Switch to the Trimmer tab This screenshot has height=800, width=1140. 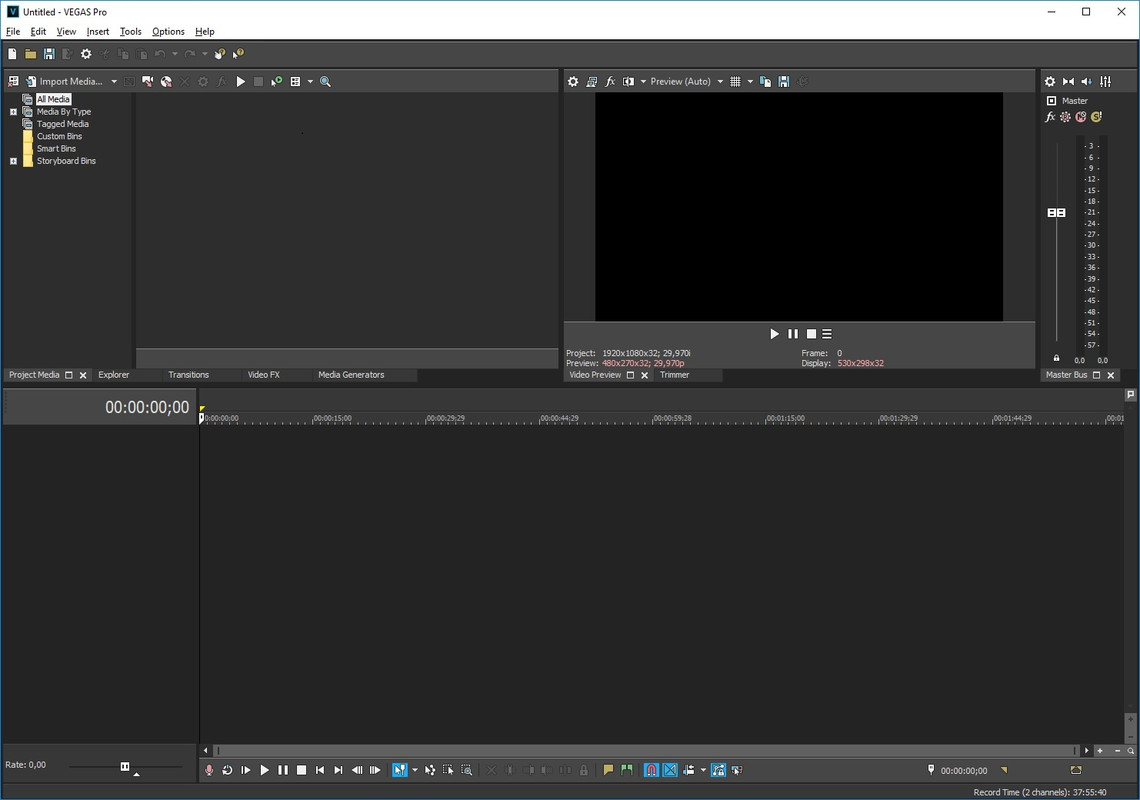click(674, 375)
